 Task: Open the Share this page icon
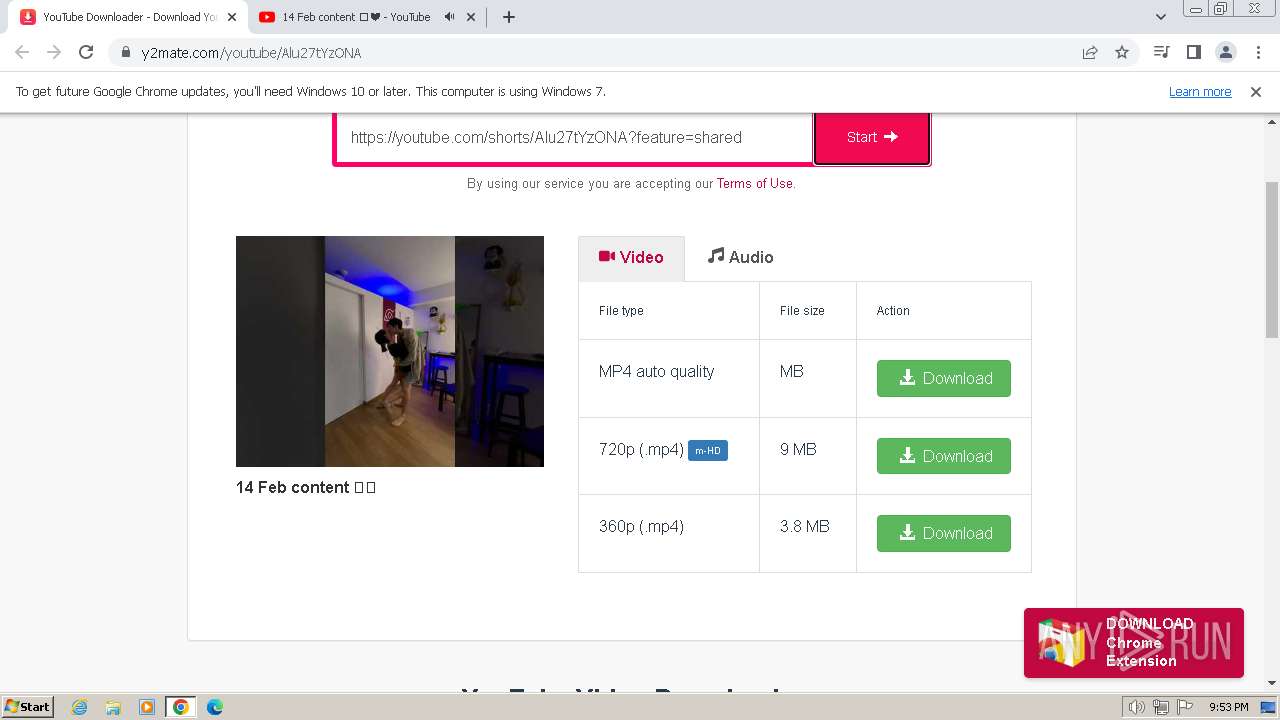(1090, 53)
